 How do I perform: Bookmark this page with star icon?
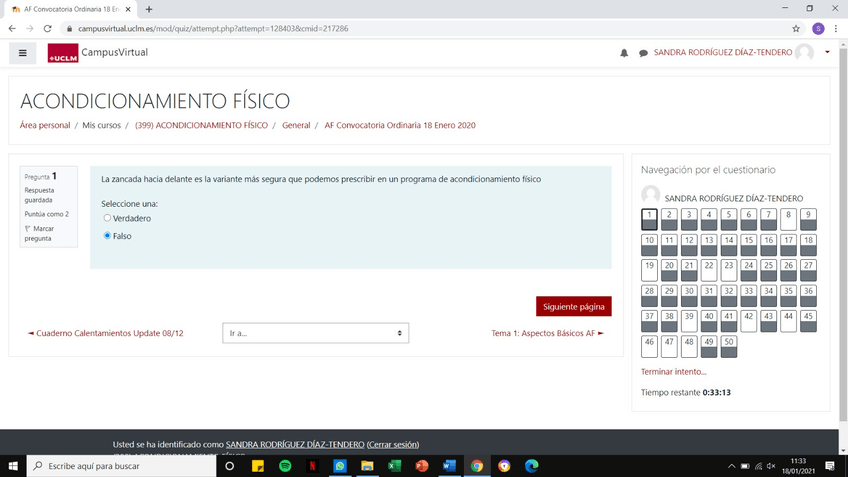[796, 29]
